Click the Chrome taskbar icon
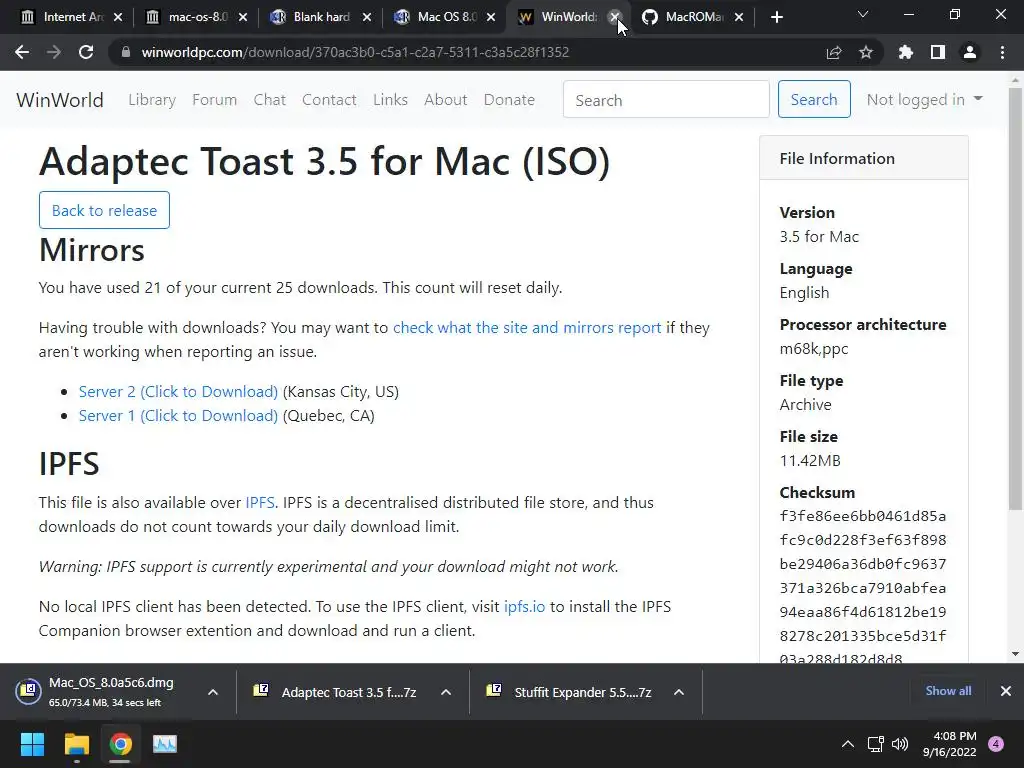Image resolution: width=1024 pixels, height=768 pixels. [x=120, y=744]
